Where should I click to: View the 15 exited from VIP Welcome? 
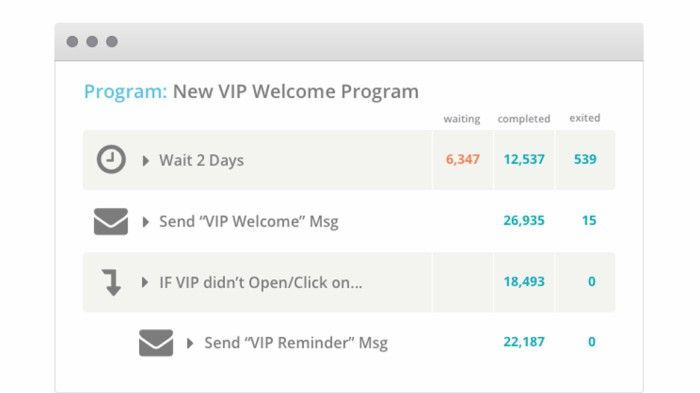(x=589, y=221)
